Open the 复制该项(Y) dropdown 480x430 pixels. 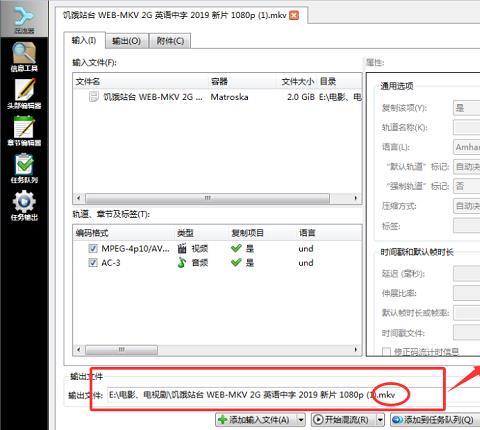[x=467, y=108]
